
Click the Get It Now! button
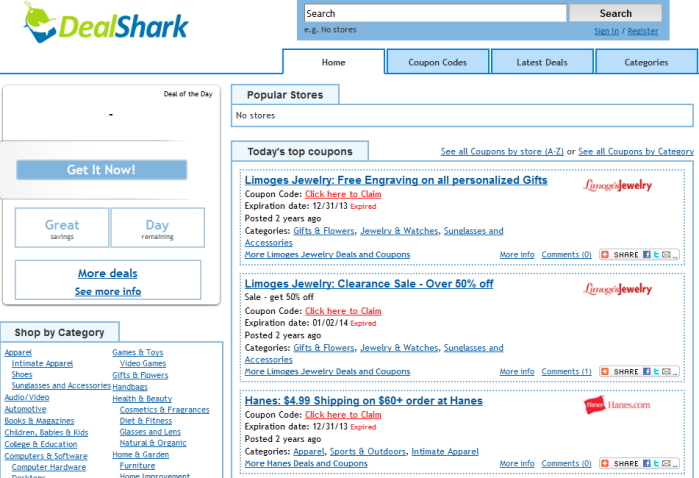102,170
